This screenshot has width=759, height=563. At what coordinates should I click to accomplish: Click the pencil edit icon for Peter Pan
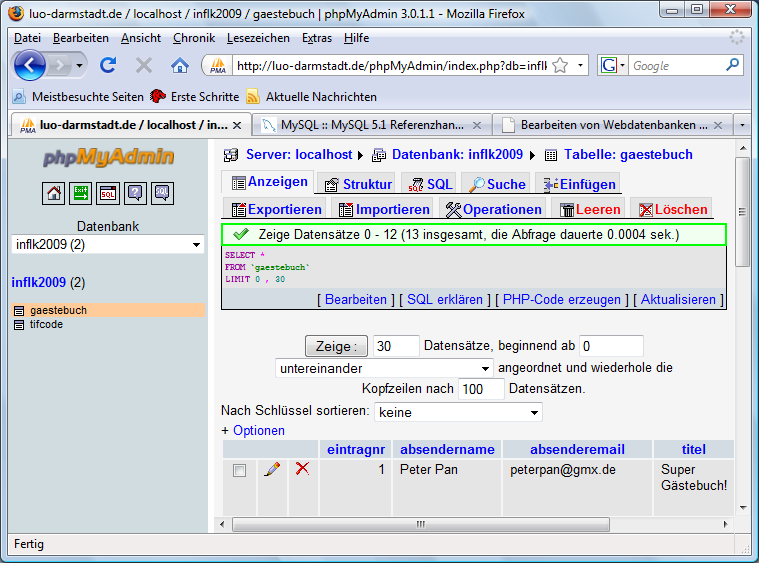point(271,469)
